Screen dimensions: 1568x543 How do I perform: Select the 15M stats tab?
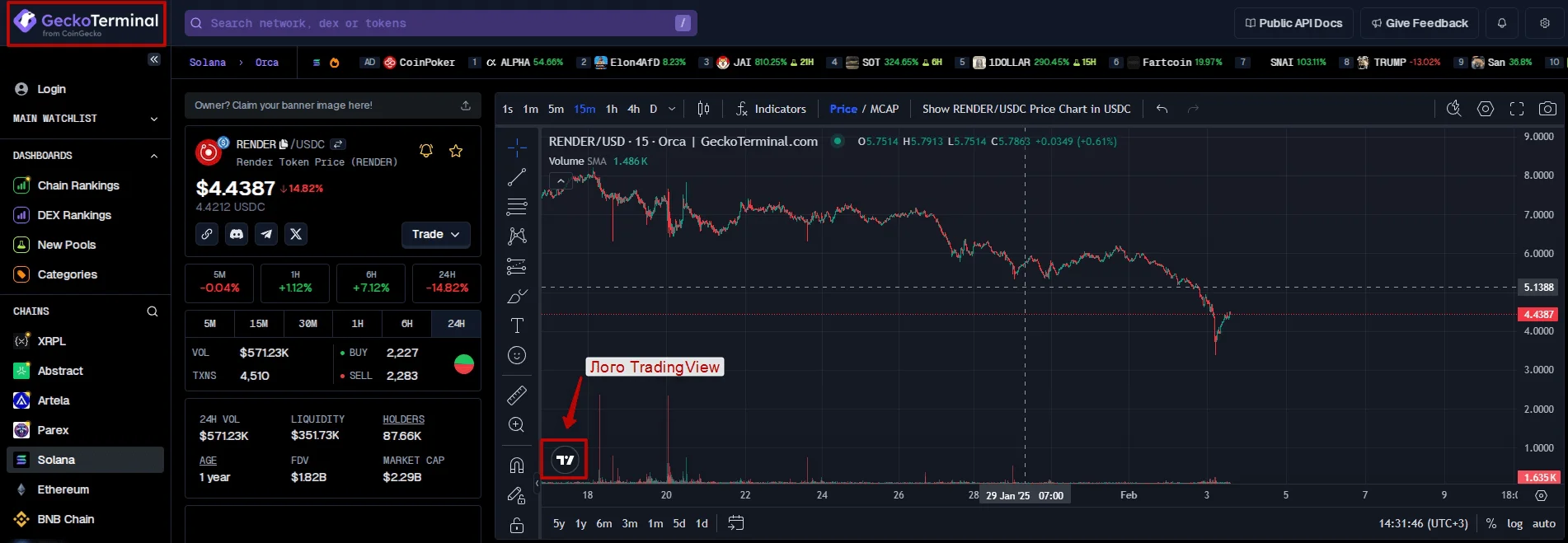(259, 324)
